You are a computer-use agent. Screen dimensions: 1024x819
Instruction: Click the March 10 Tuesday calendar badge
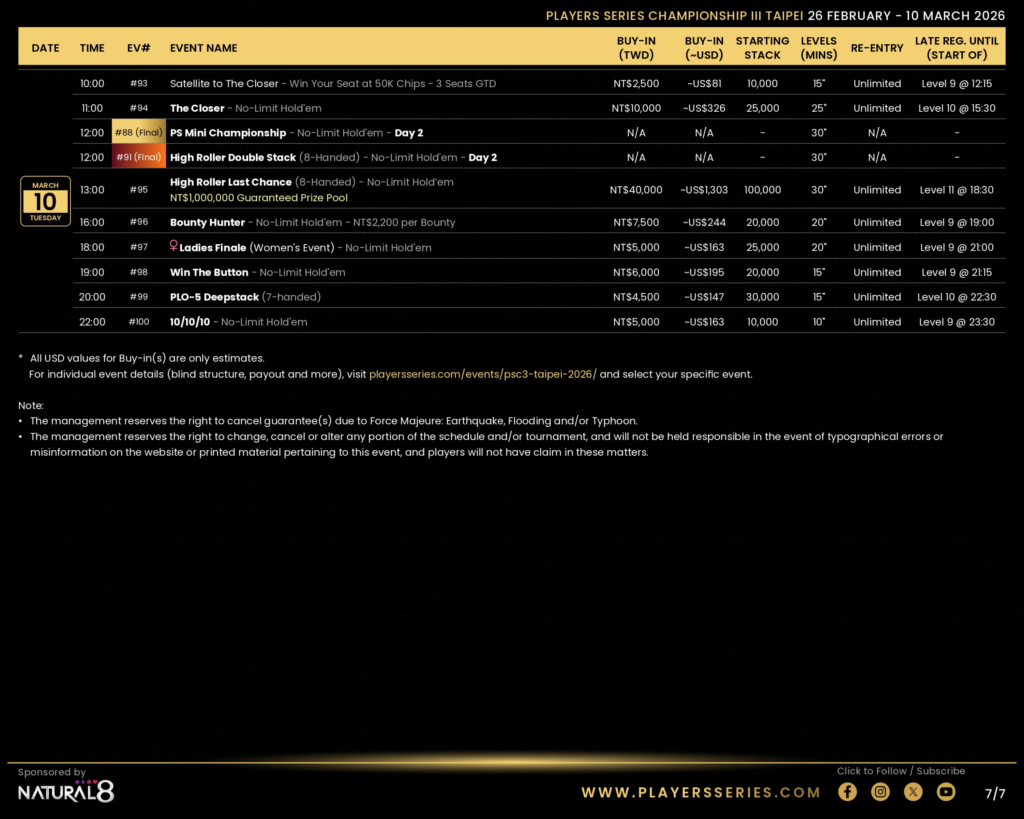(45, 201)
